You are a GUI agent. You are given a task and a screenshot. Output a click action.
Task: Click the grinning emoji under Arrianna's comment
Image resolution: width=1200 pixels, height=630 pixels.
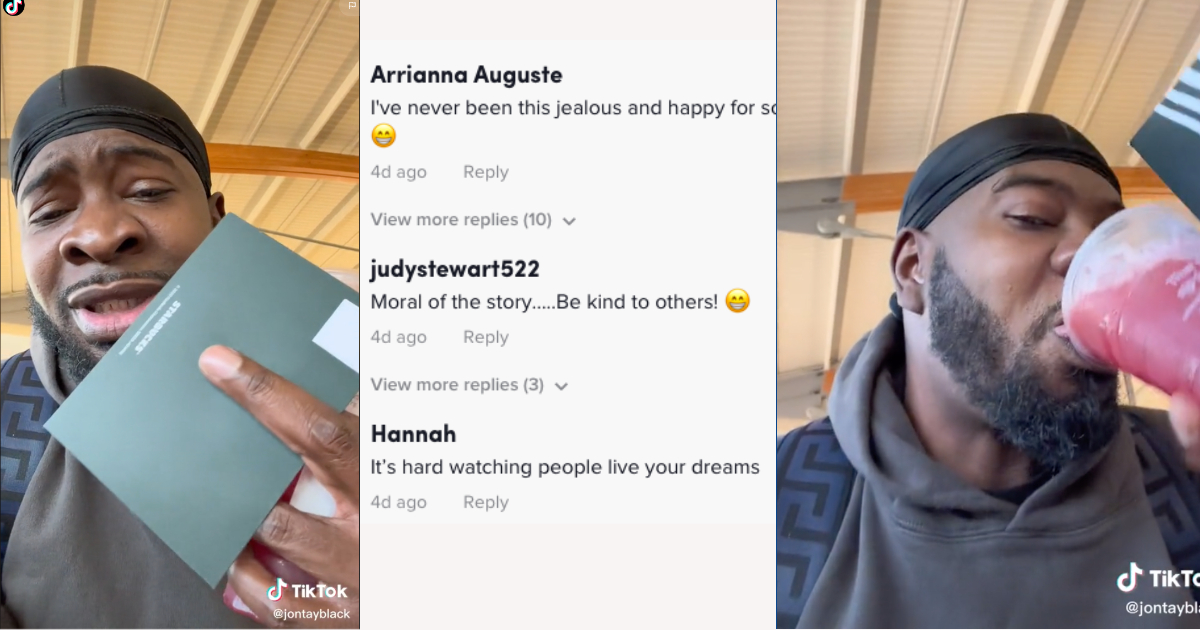[x=383, y=136]
